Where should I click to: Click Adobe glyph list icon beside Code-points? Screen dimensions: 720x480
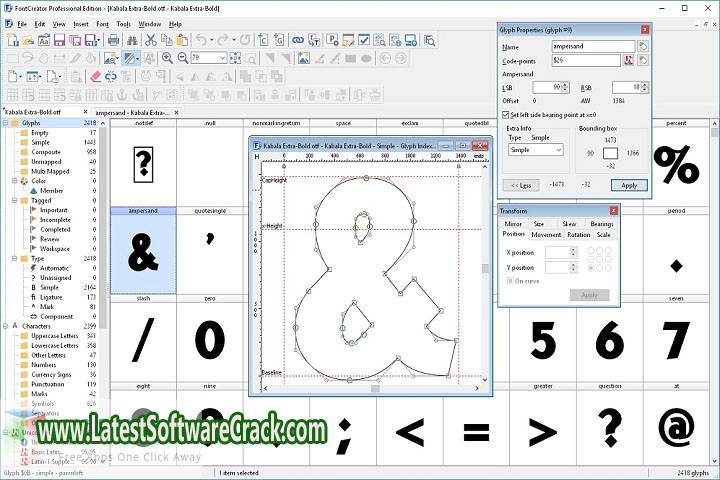[628, 60]
